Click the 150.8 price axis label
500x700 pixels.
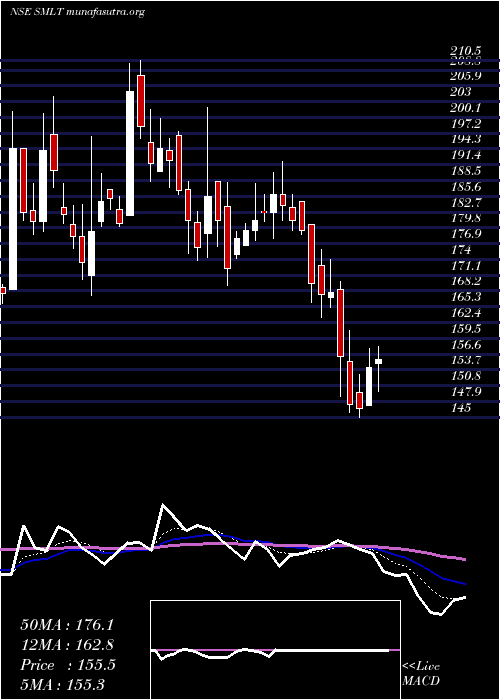466,376
